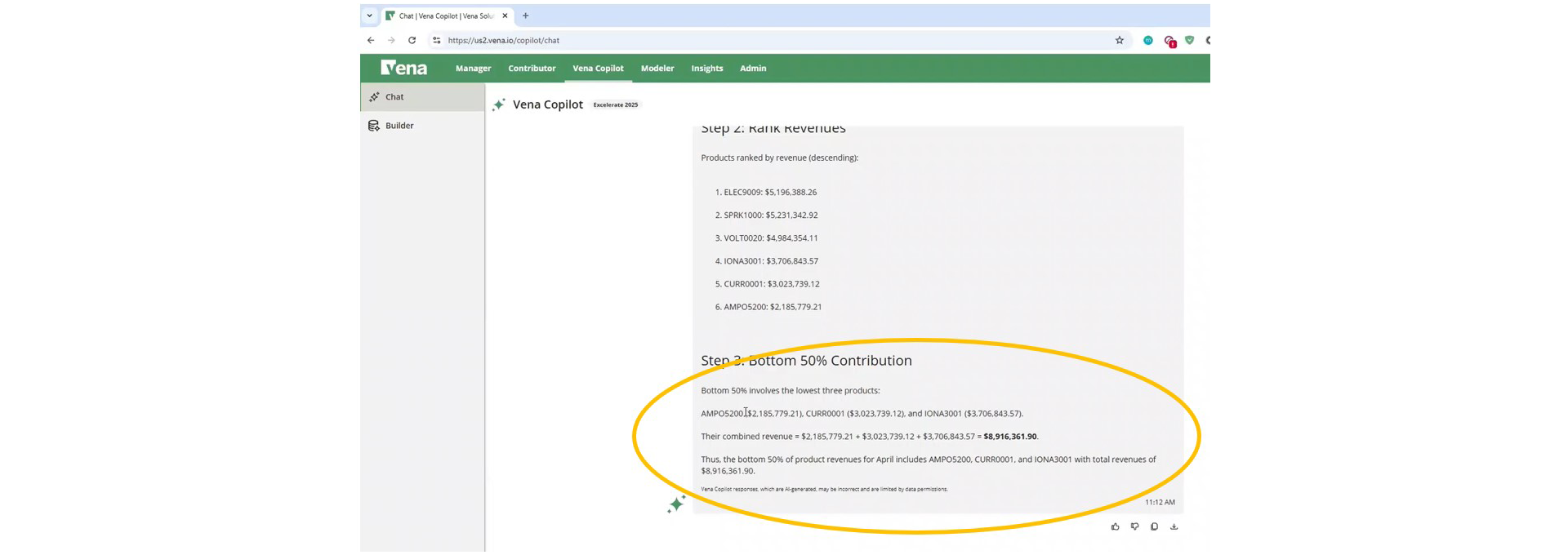Image resolution: width=1568 pixels, height=555 pixels.
Task: Select the AMPO5200: $2,185,779.21 list row
Action: [x=768, y=307]
